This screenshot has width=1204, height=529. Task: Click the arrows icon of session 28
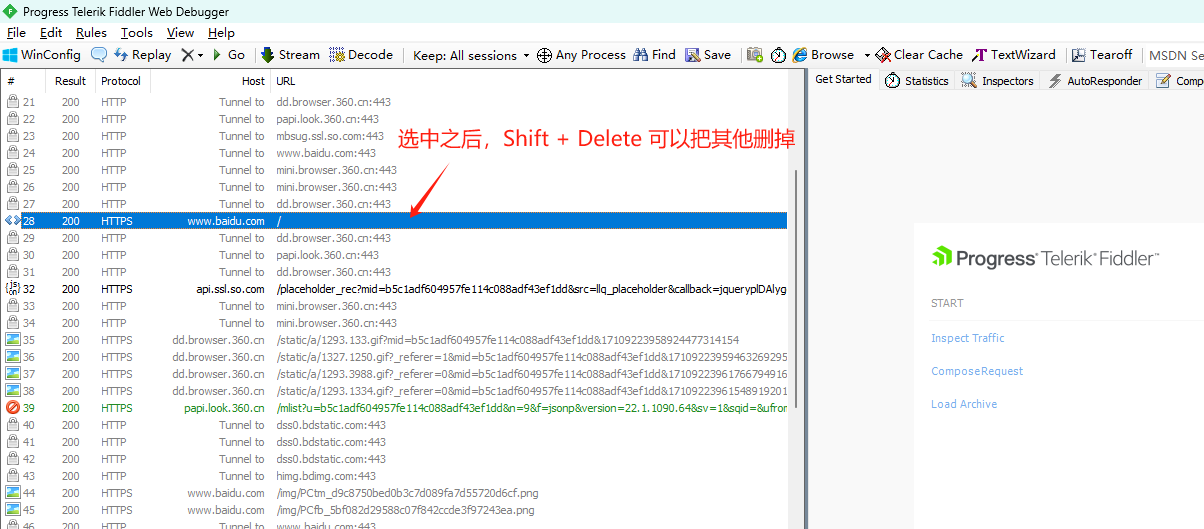coord(12,221)
